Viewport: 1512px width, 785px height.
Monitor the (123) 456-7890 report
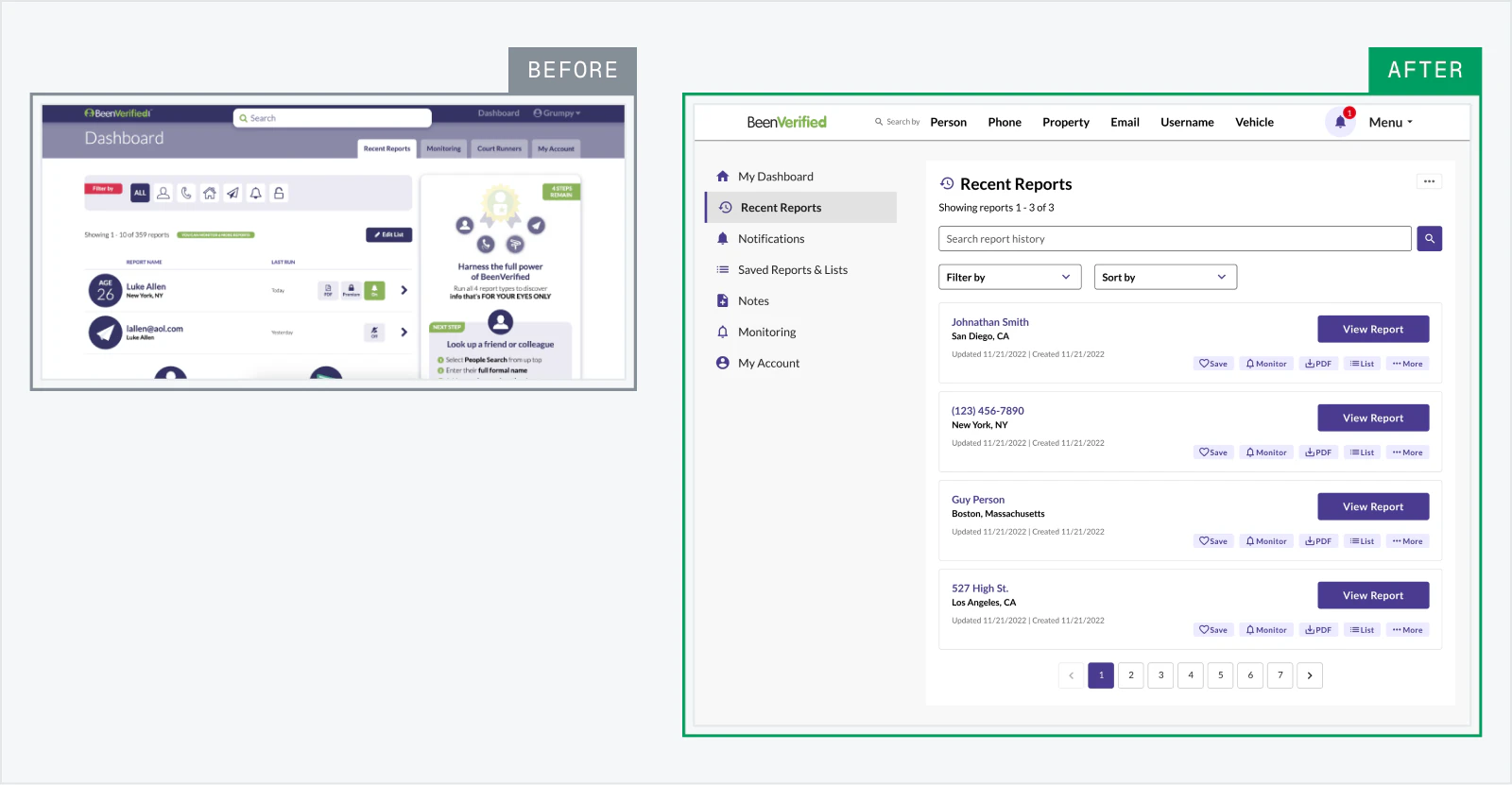click(x=1266, y=452)
